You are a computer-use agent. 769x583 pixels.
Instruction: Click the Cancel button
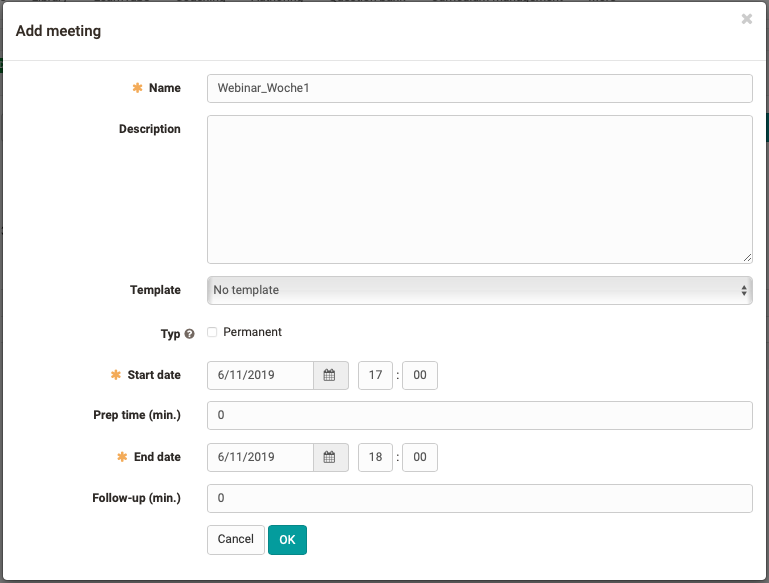click(x=236, y=540)
